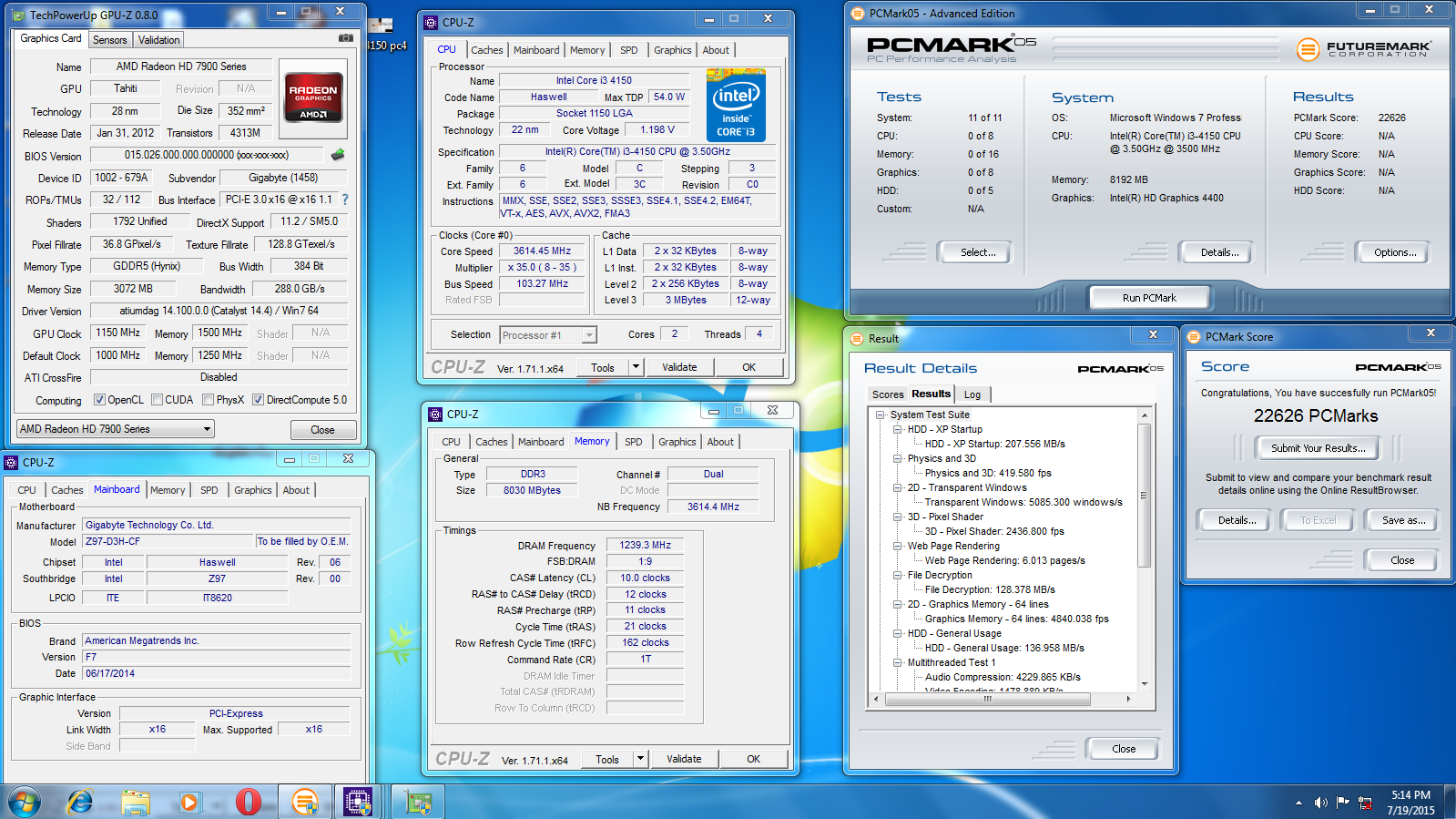
Task: Select the PCMark05 taskbar icon
Action: pos(305,803)
